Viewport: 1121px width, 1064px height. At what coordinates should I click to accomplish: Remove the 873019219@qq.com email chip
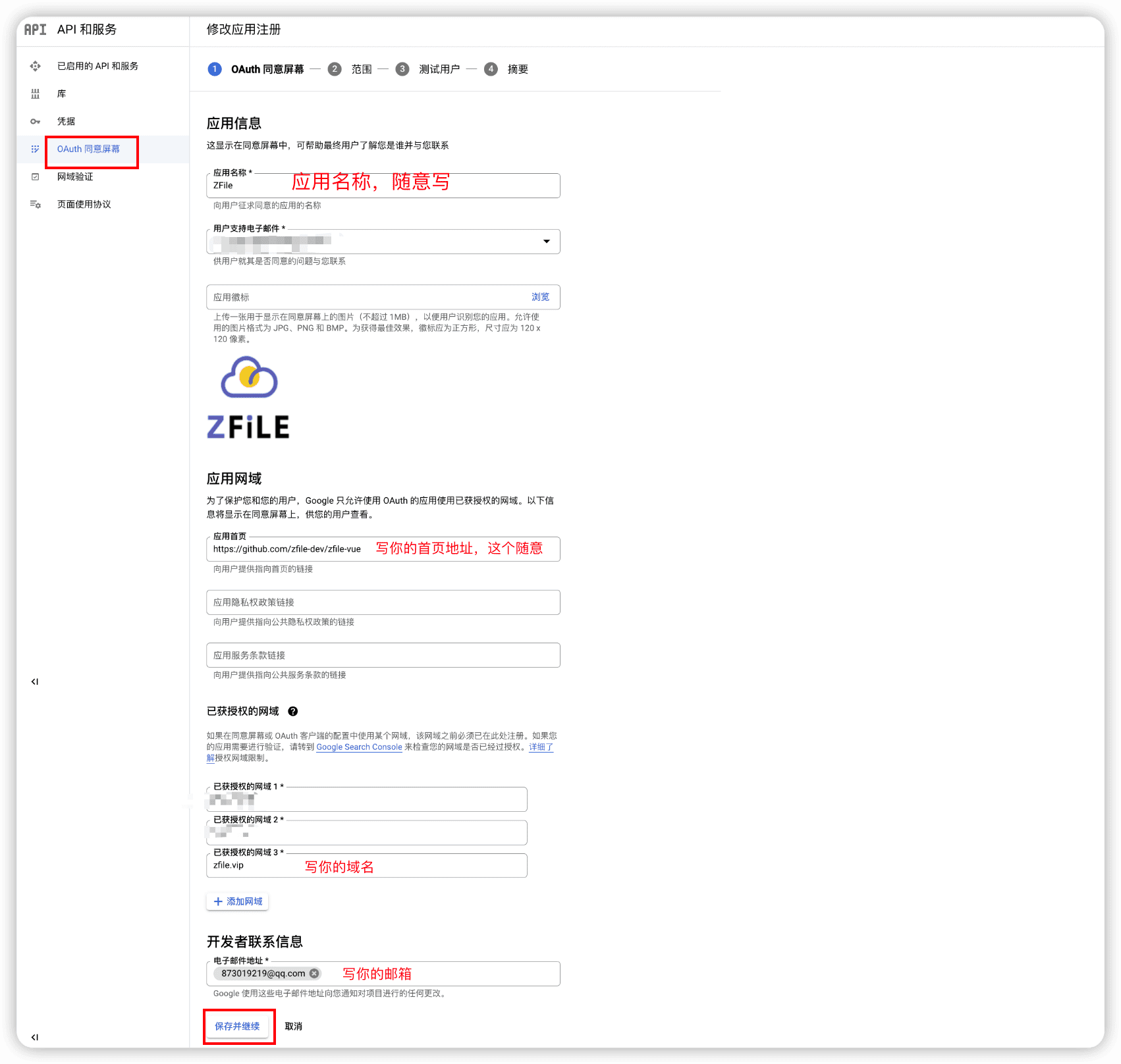tap(314, 973)
